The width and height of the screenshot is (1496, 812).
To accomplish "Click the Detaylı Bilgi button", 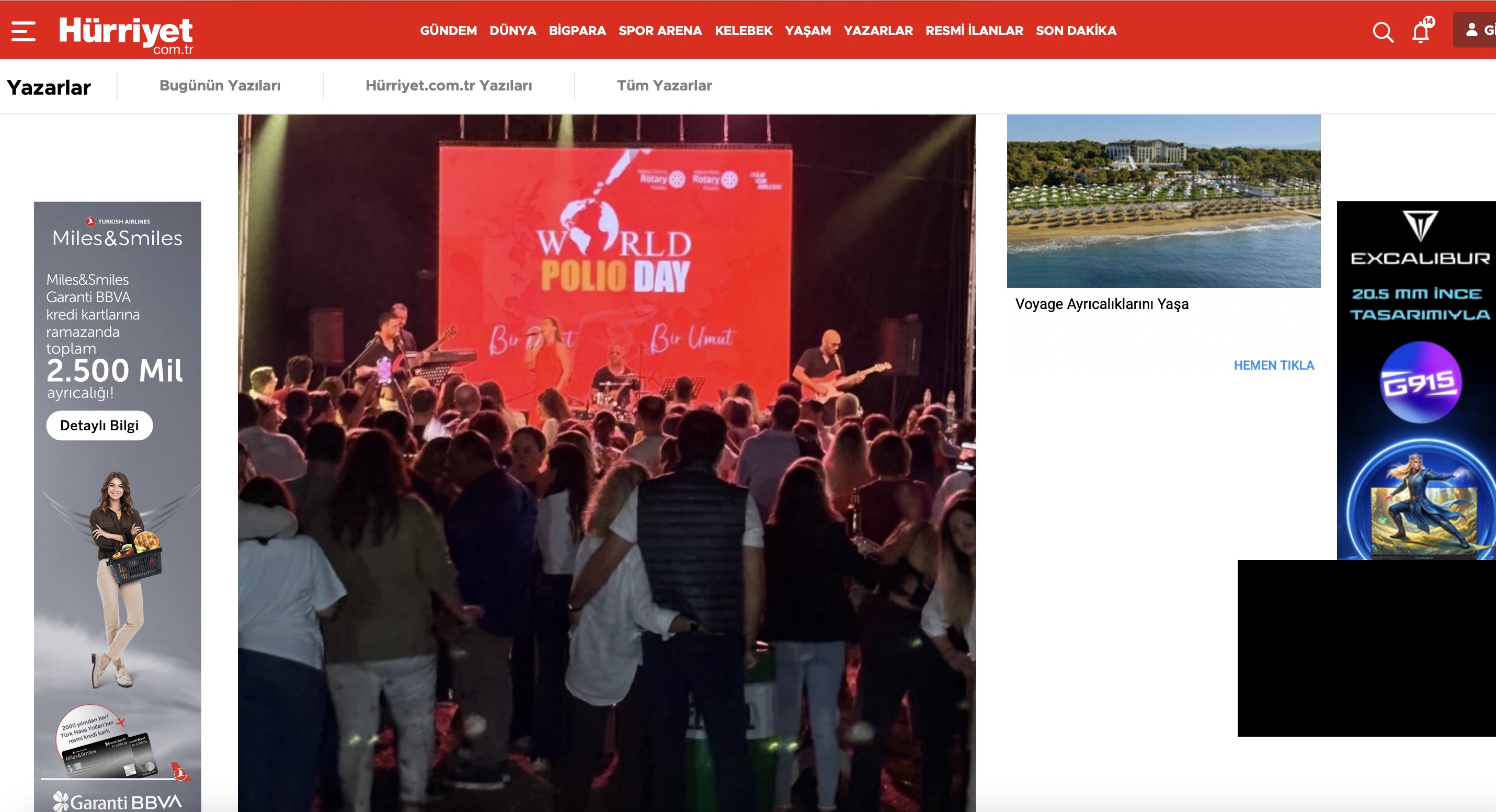I will [99, 425].
